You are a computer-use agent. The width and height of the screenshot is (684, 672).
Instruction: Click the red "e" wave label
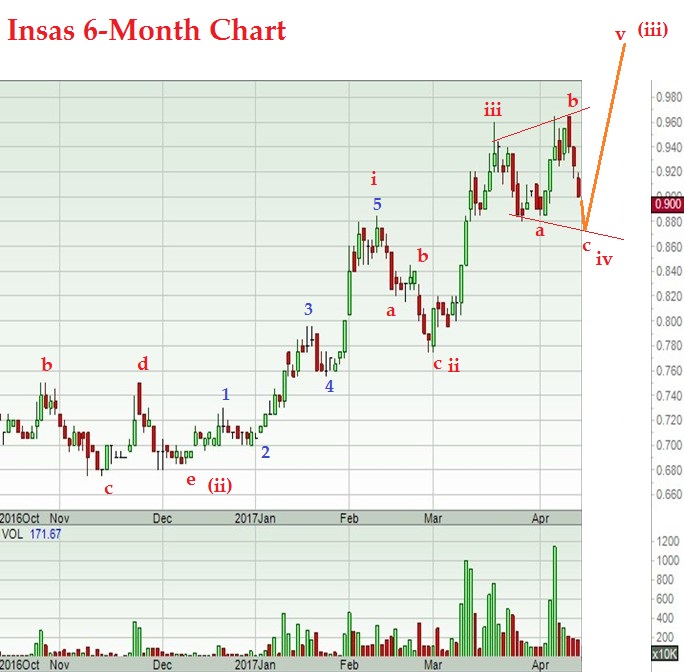click(191, 480)
